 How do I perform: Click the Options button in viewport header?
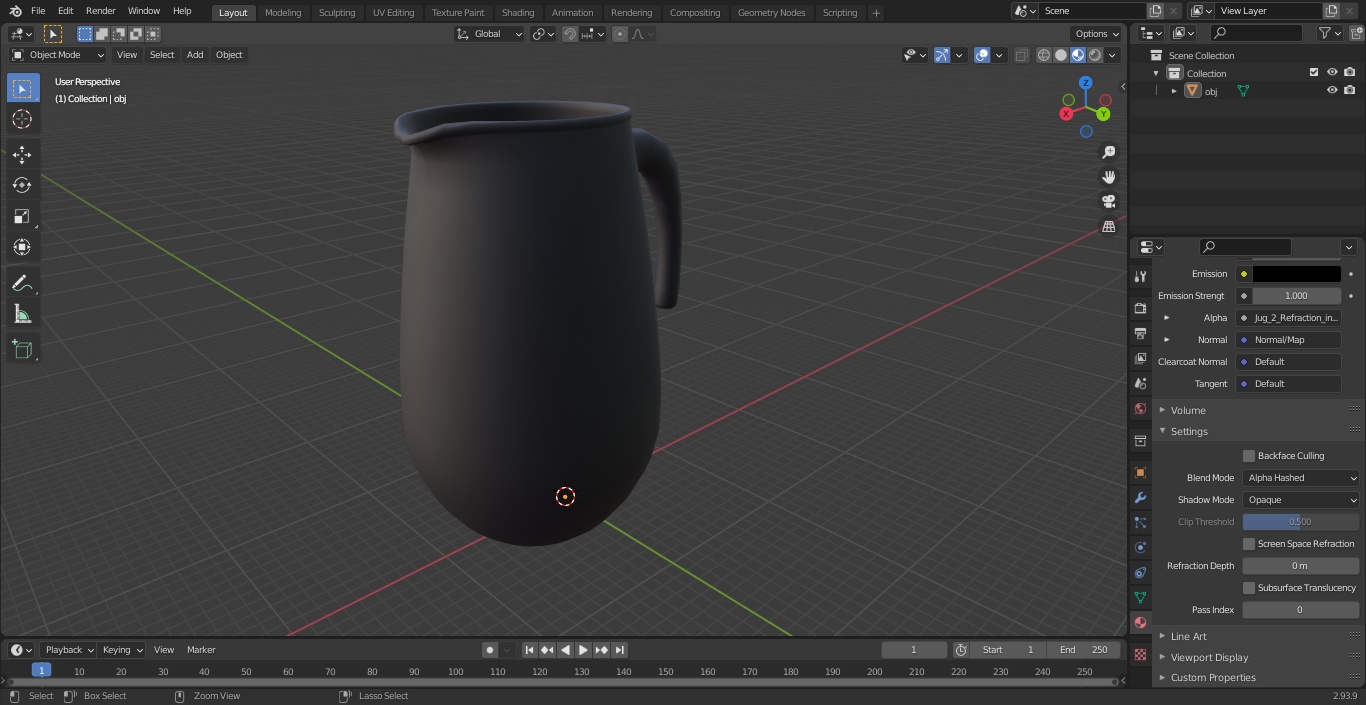(x=1096, y=34)
